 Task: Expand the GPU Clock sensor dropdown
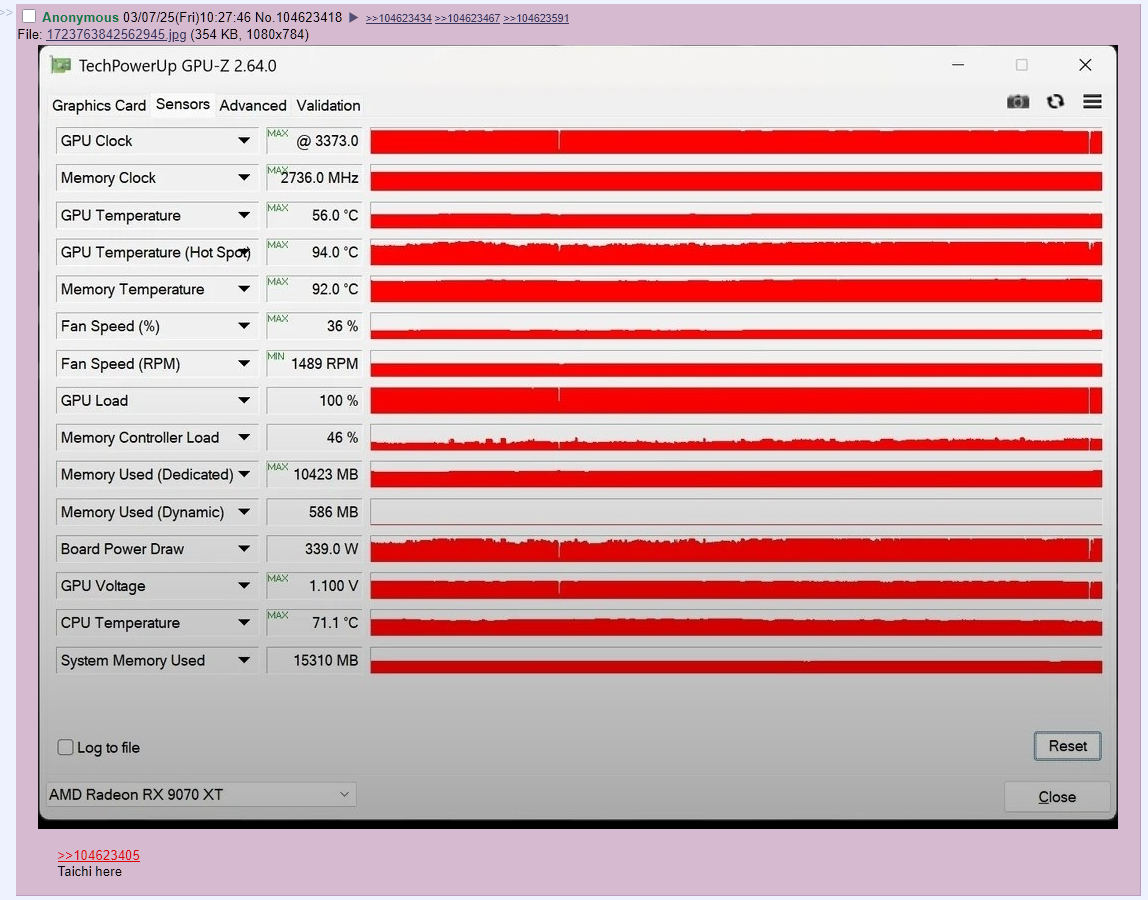point(244,141)
